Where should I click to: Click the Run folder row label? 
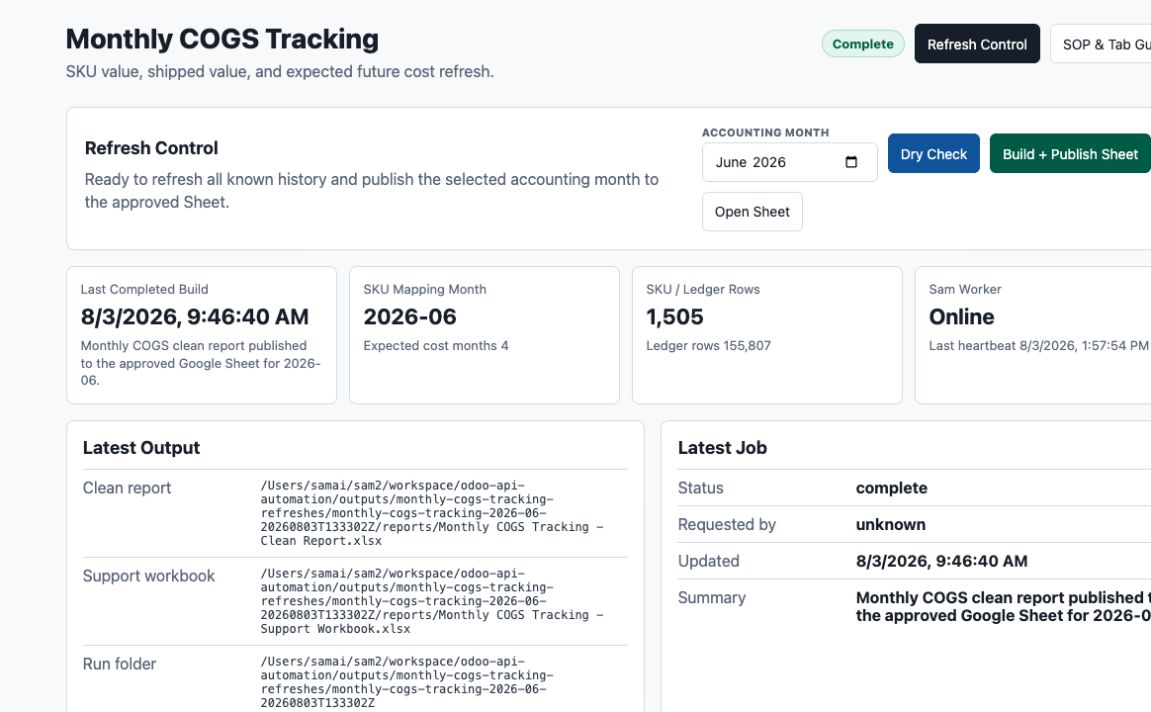120,664
